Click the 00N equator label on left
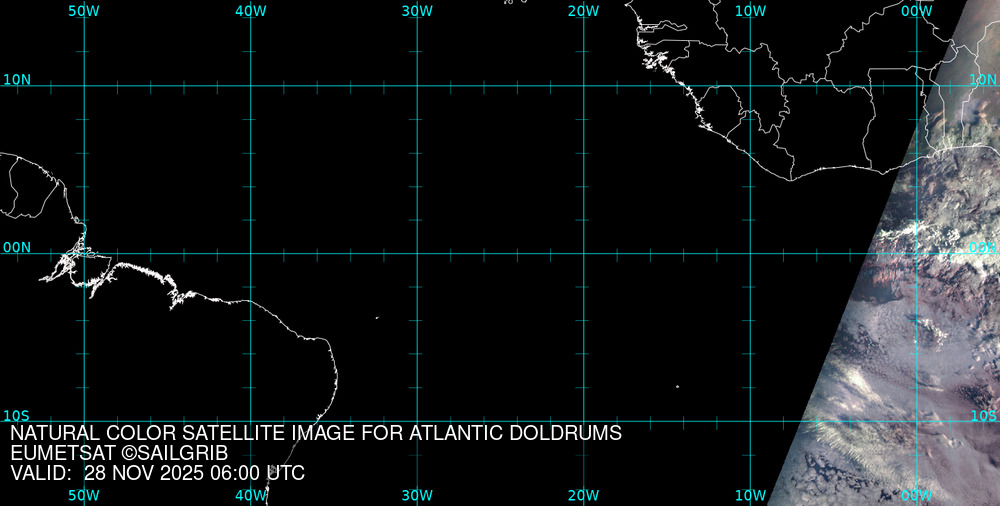The height and width of the screenshot is (506, 1000). tap(17, 247)
